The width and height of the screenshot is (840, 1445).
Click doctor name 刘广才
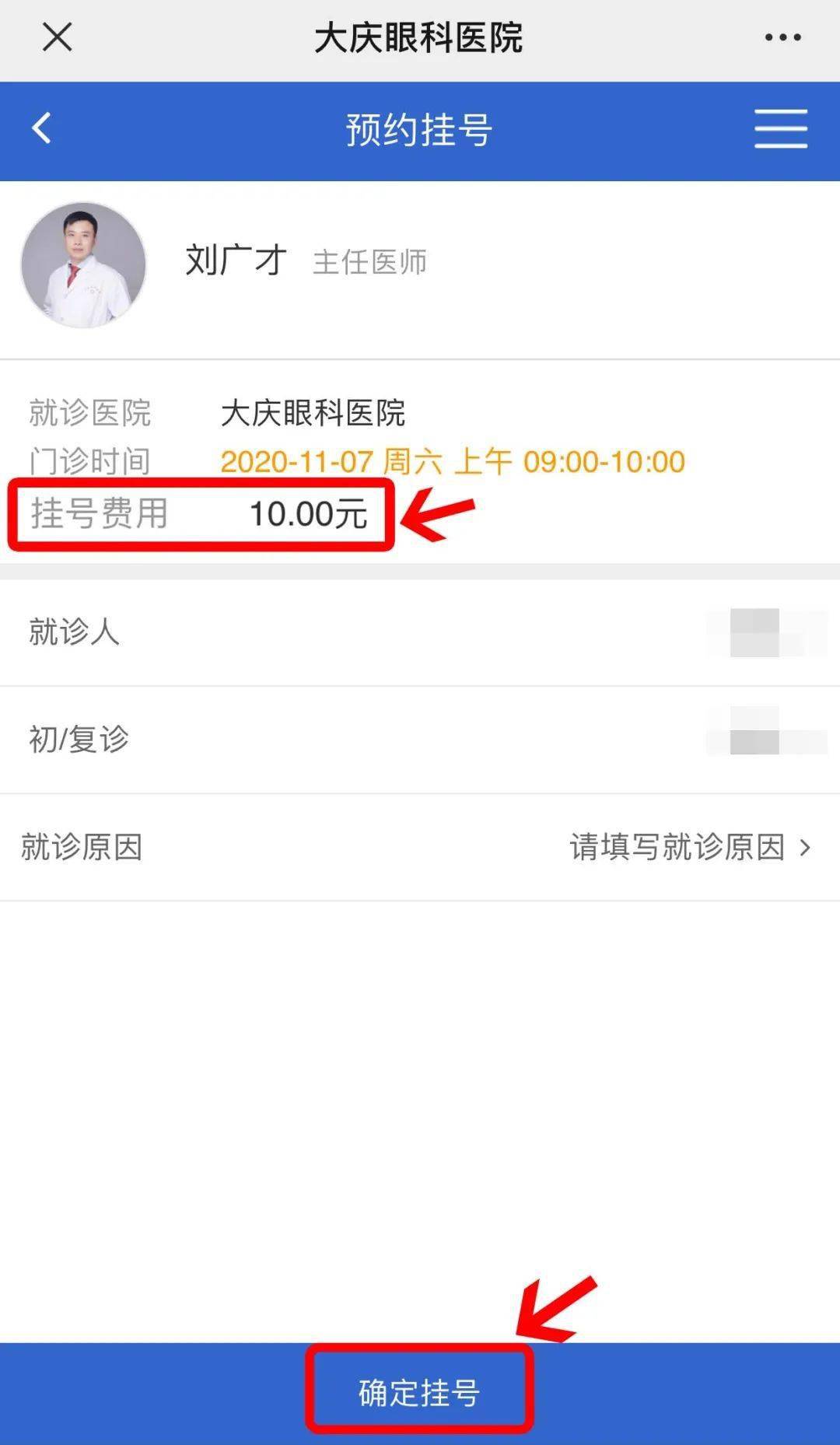(x=236, y=260)
